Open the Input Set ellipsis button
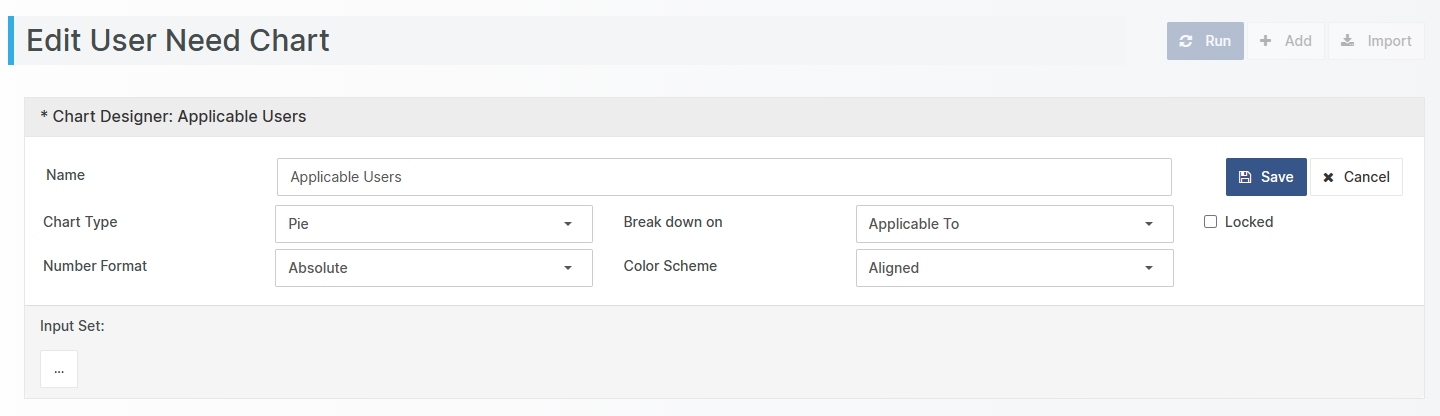This screenshot has width=1440, height=416. [59, 369]
